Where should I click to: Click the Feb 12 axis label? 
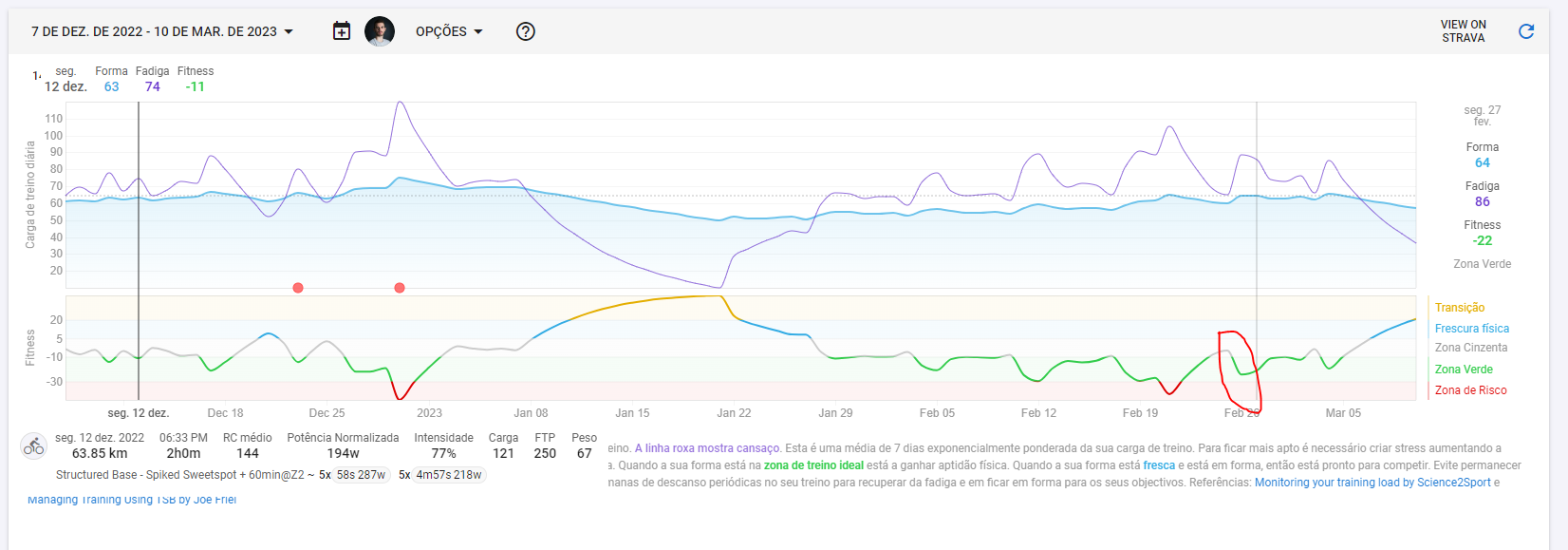point(1038,413)
